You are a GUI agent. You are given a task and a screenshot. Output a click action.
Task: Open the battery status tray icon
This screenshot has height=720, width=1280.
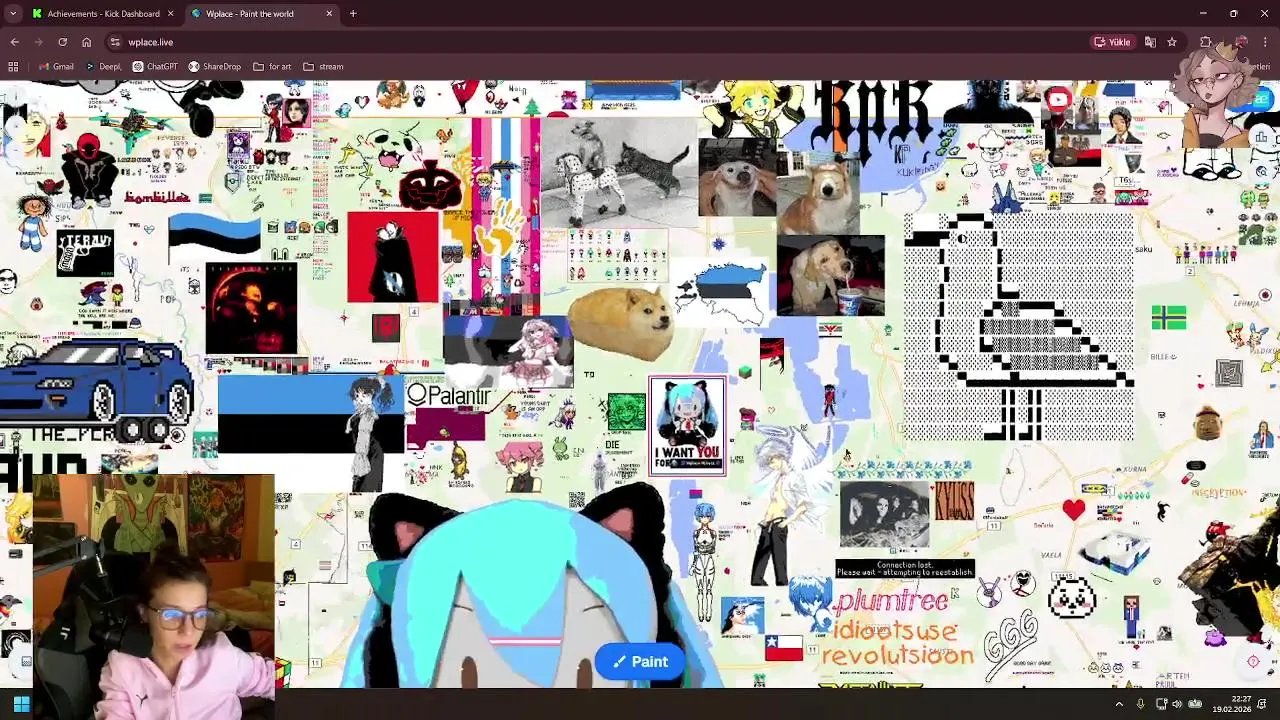click(x=1195, y=704)
